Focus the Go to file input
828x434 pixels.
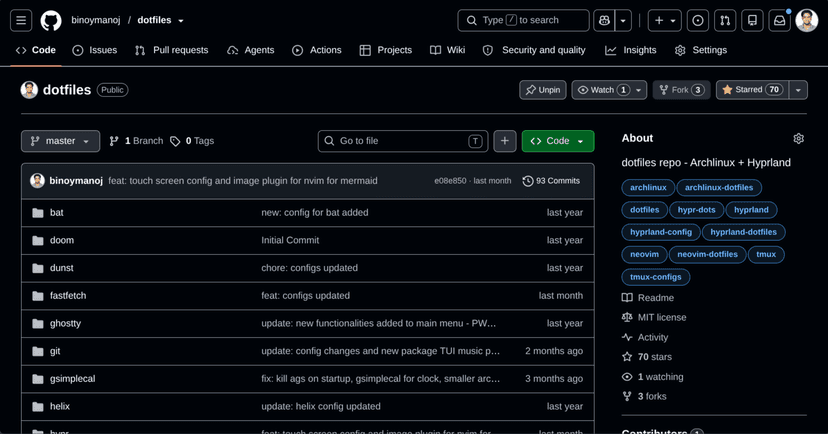pos(403,141)
